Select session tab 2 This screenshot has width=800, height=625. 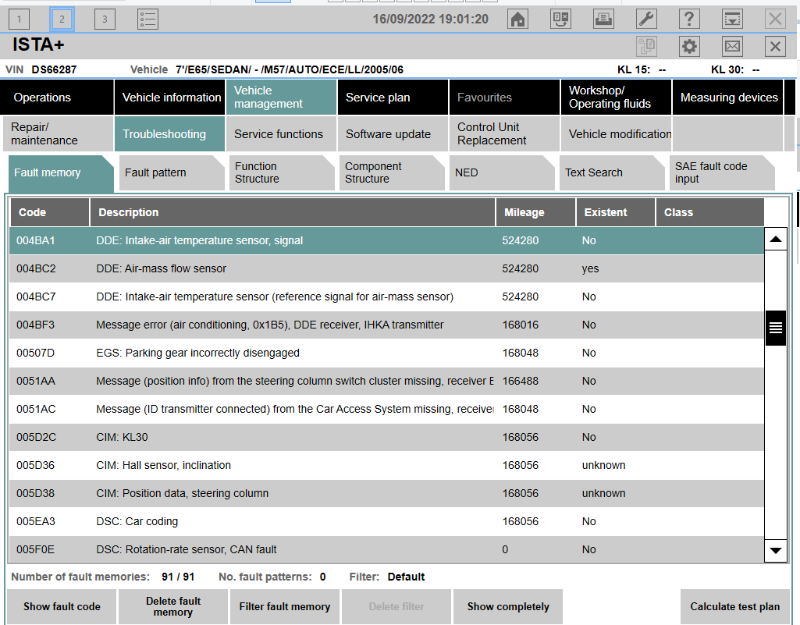62,19
